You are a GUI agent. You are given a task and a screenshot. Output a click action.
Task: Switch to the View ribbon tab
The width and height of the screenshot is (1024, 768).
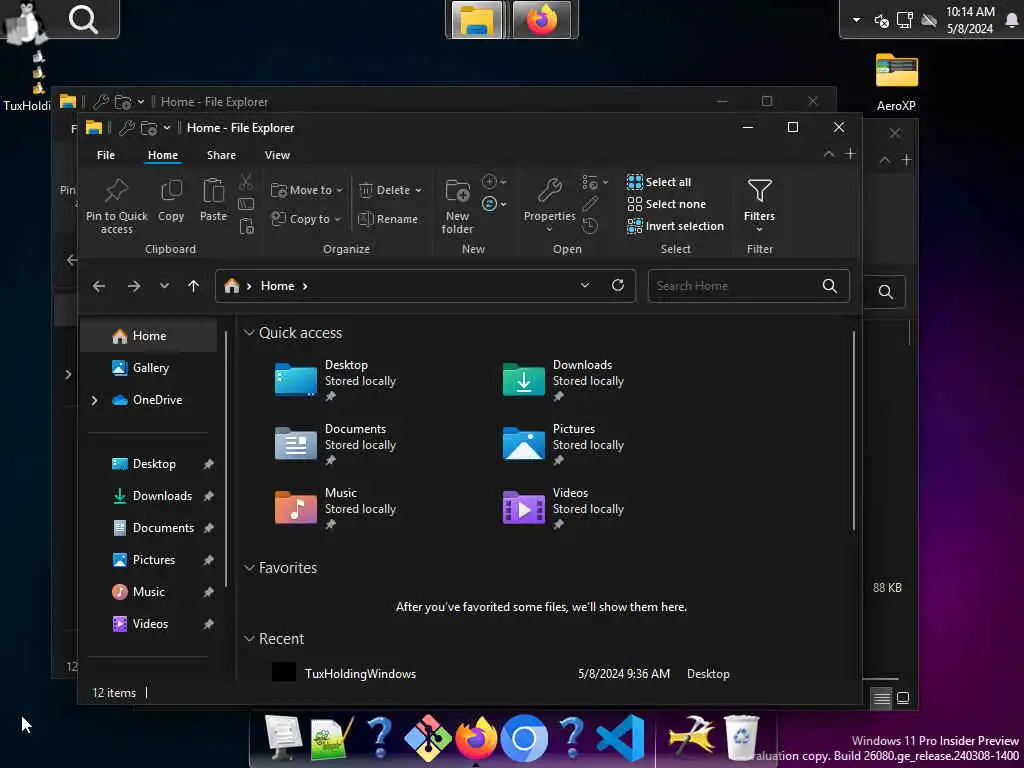278,155
